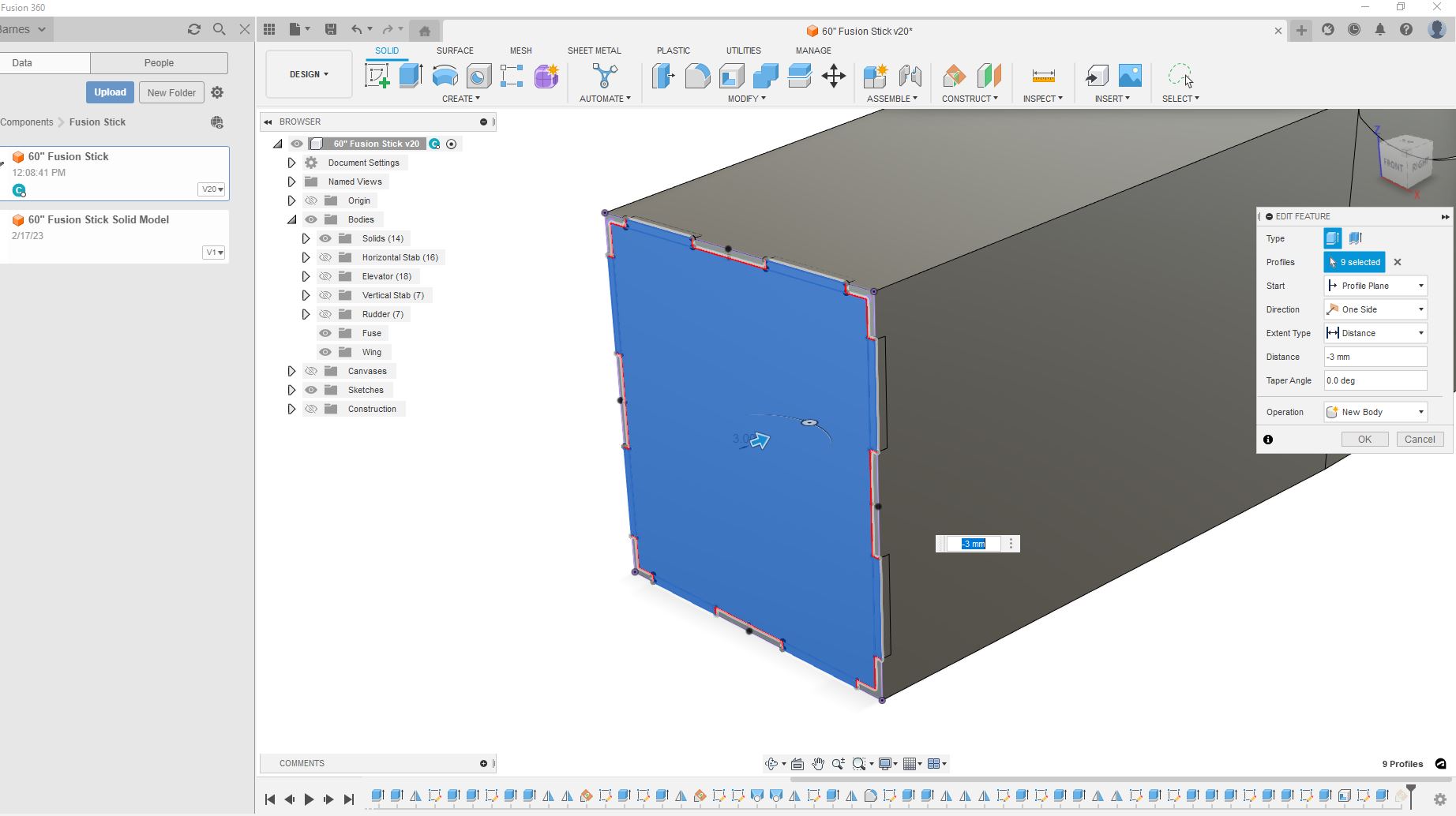
Task: Show the Horizontal Stab bodies folder
Action: tap(325, 257)
